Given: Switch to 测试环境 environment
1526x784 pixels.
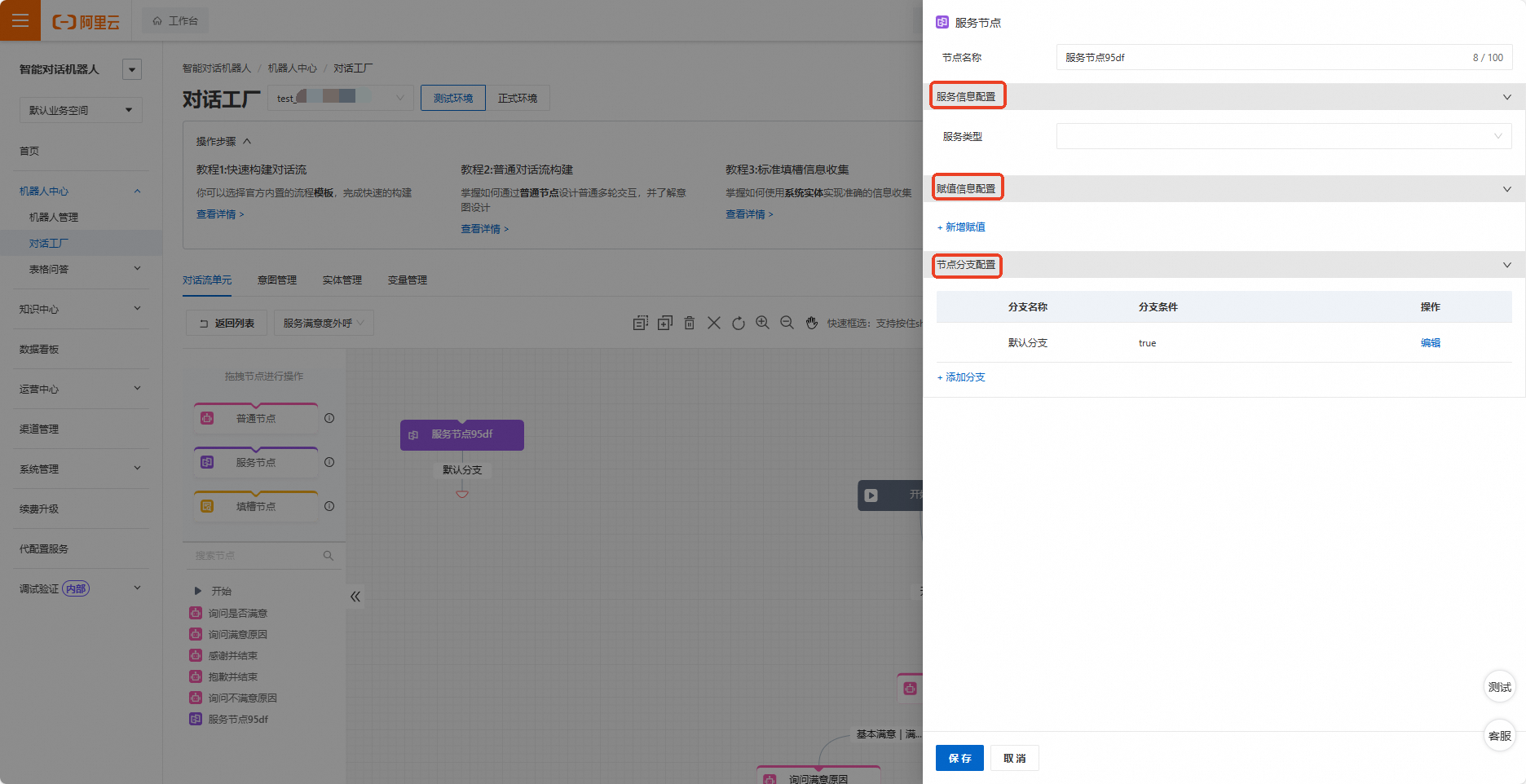Looking at the screenshot, I should tap(453, 98).
